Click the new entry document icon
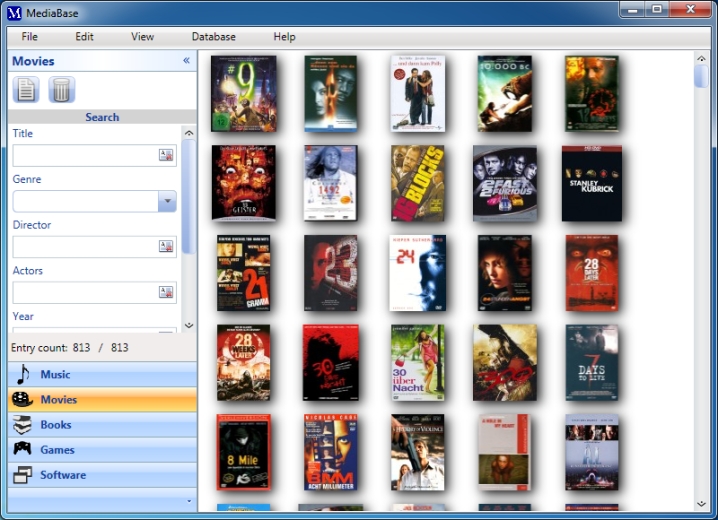718x520 pixels. click(26, 90)
